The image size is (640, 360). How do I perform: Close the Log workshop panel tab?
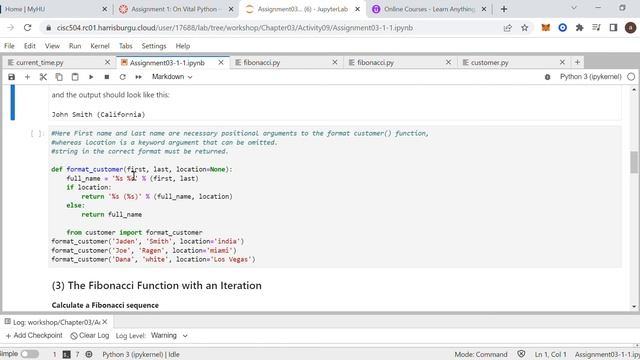click(105, 322)
